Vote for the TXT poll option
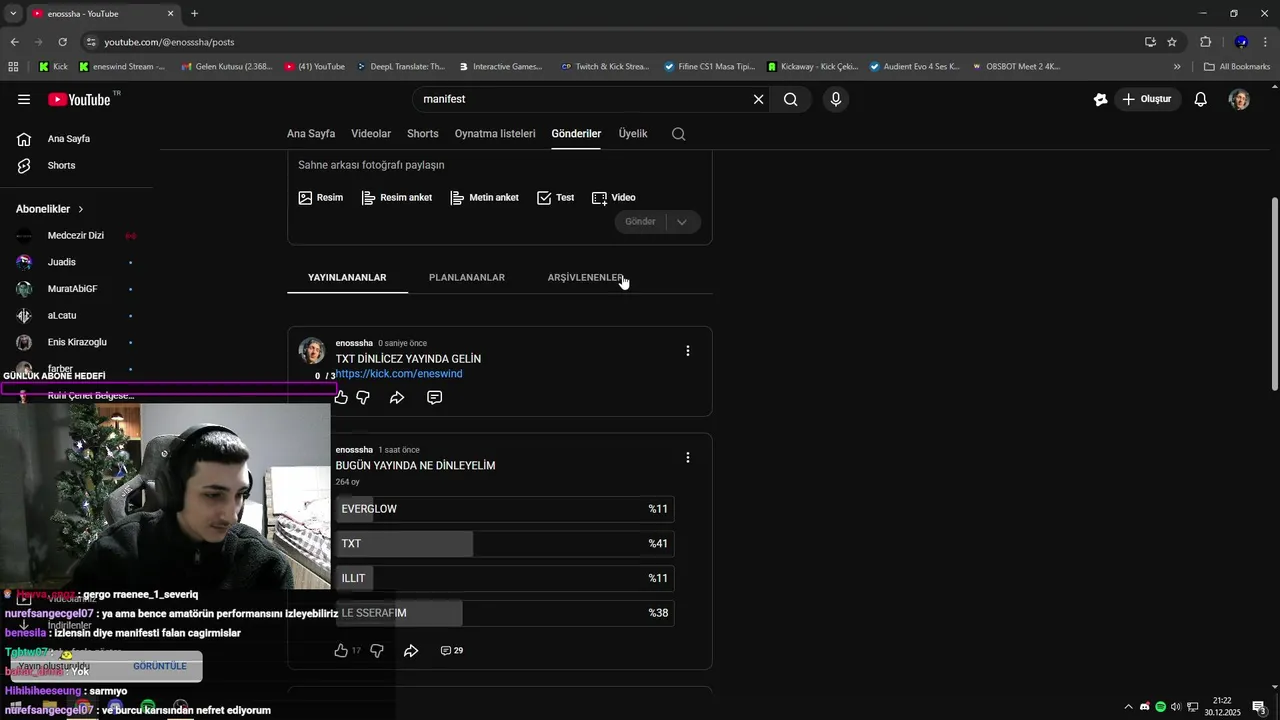The image size is (1280, 720). (x=504, y=544)
